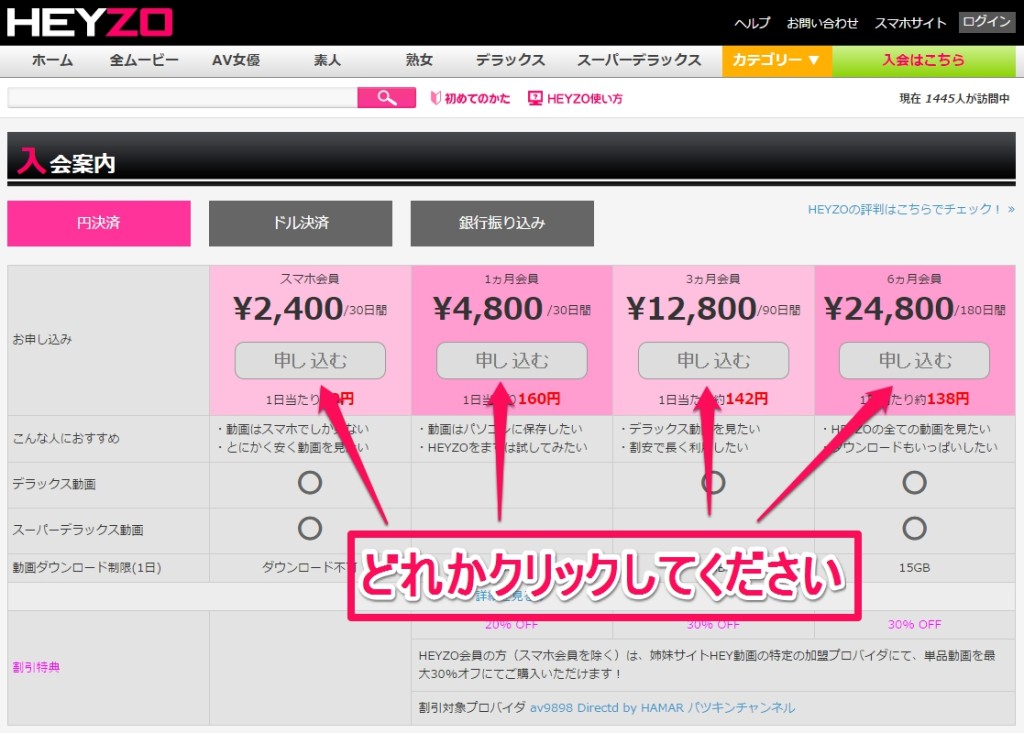Click the 約138円 per-day price text

[x=942, y=399]
